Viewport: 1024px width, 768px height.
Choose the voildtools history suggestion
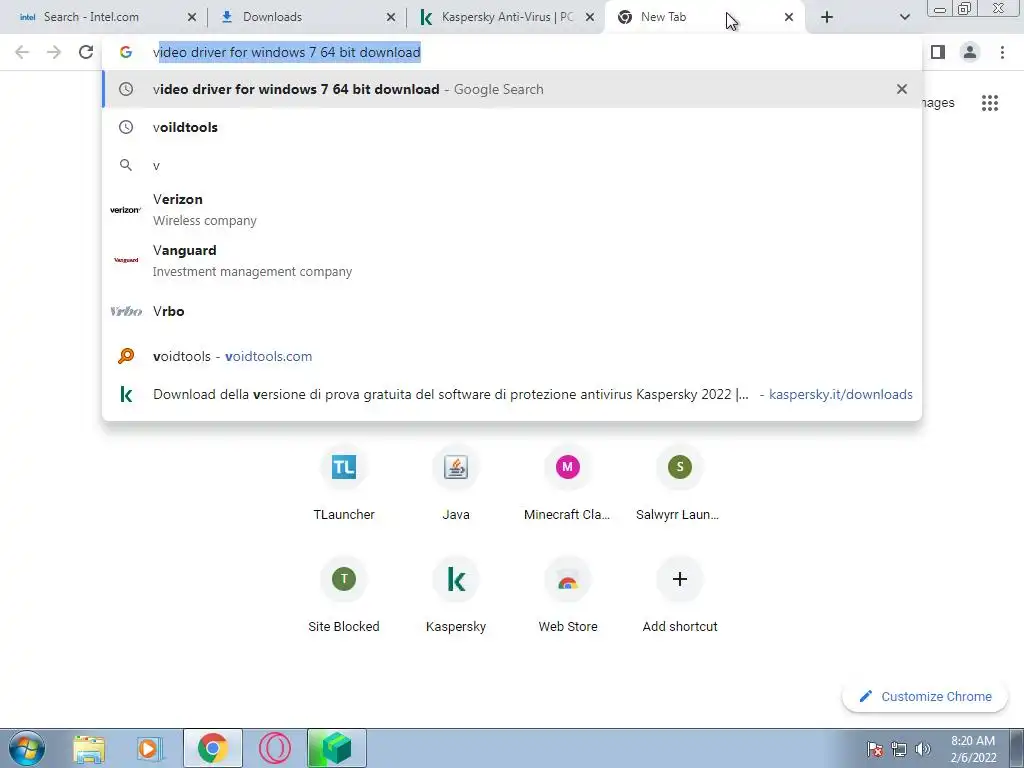[512, 127]
